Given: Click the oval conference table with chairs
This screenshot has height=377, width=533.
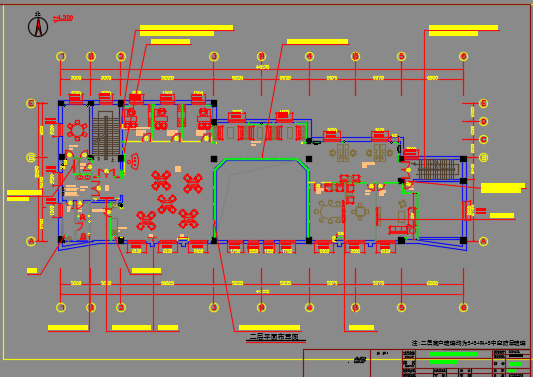Looking at the screenshot, I should 329,212.
